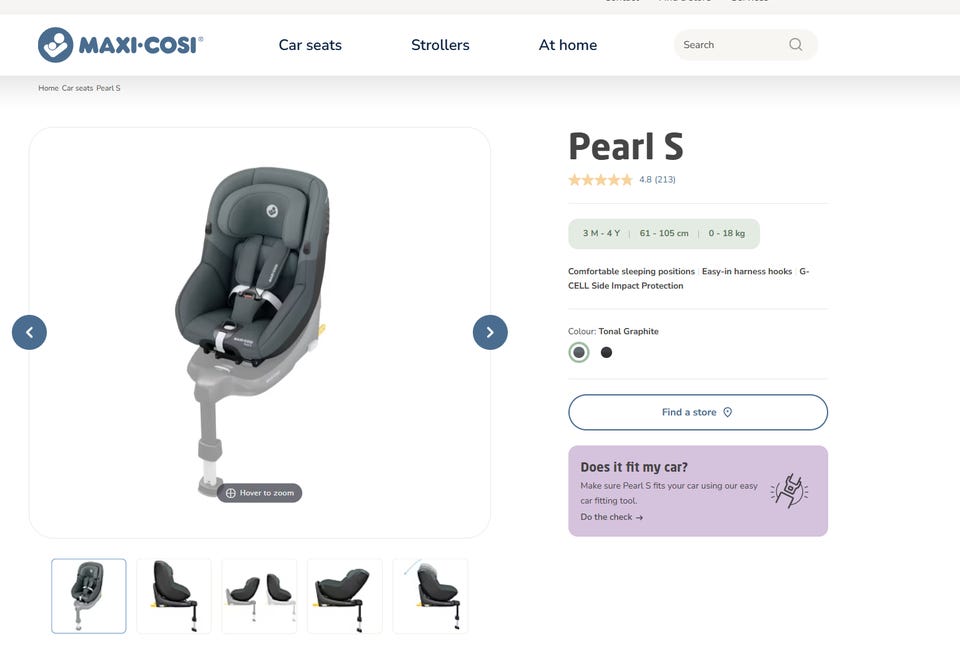Select the Tonal Graphite colour swatch
This screenshot has width=960, height=646.
(x=579, y=353)
